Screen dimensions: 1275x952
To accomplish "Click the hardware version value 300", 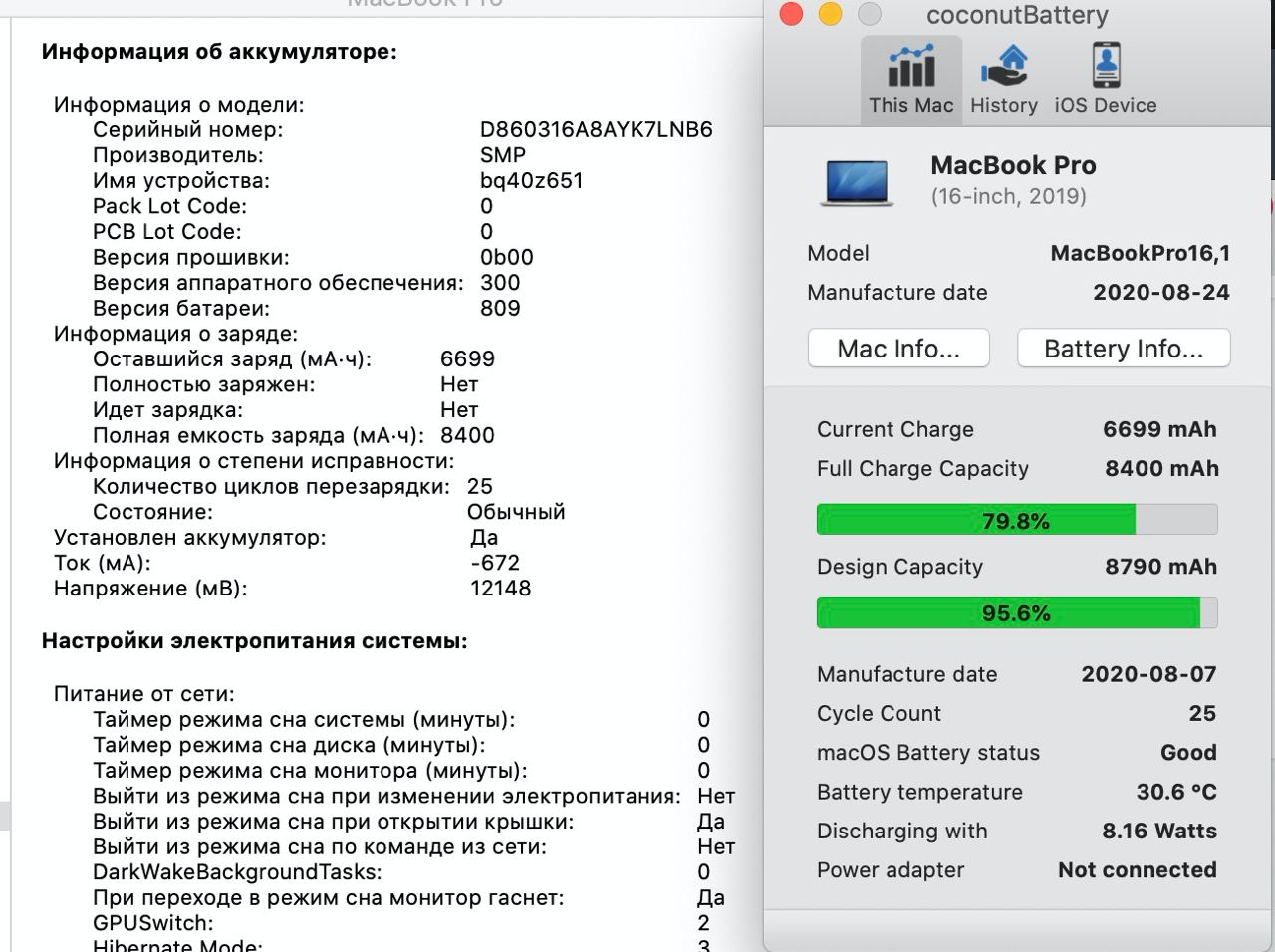I will point(500,282).
